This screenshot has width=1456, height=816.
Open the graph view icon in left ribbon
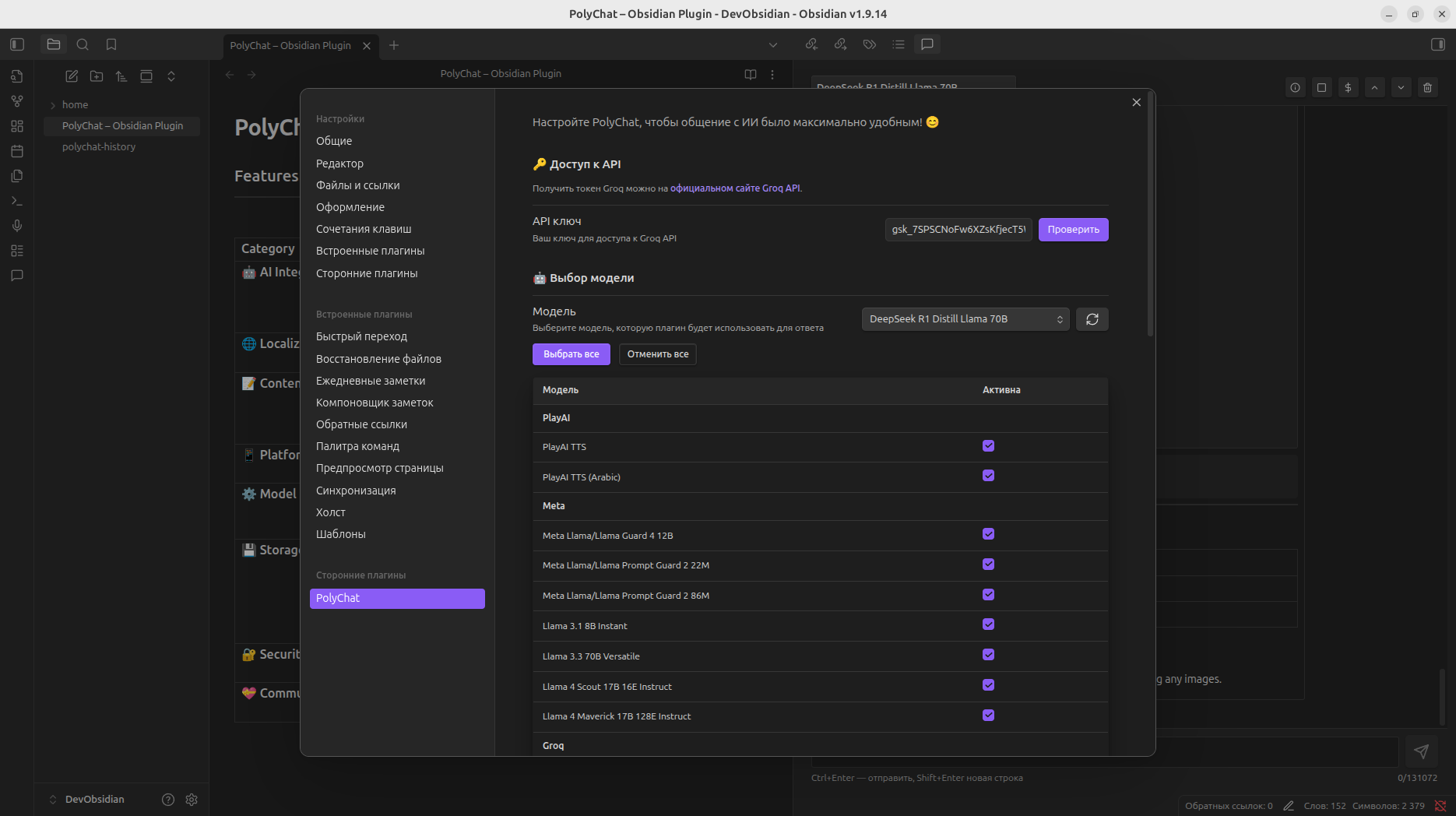[x=16, y=100]
